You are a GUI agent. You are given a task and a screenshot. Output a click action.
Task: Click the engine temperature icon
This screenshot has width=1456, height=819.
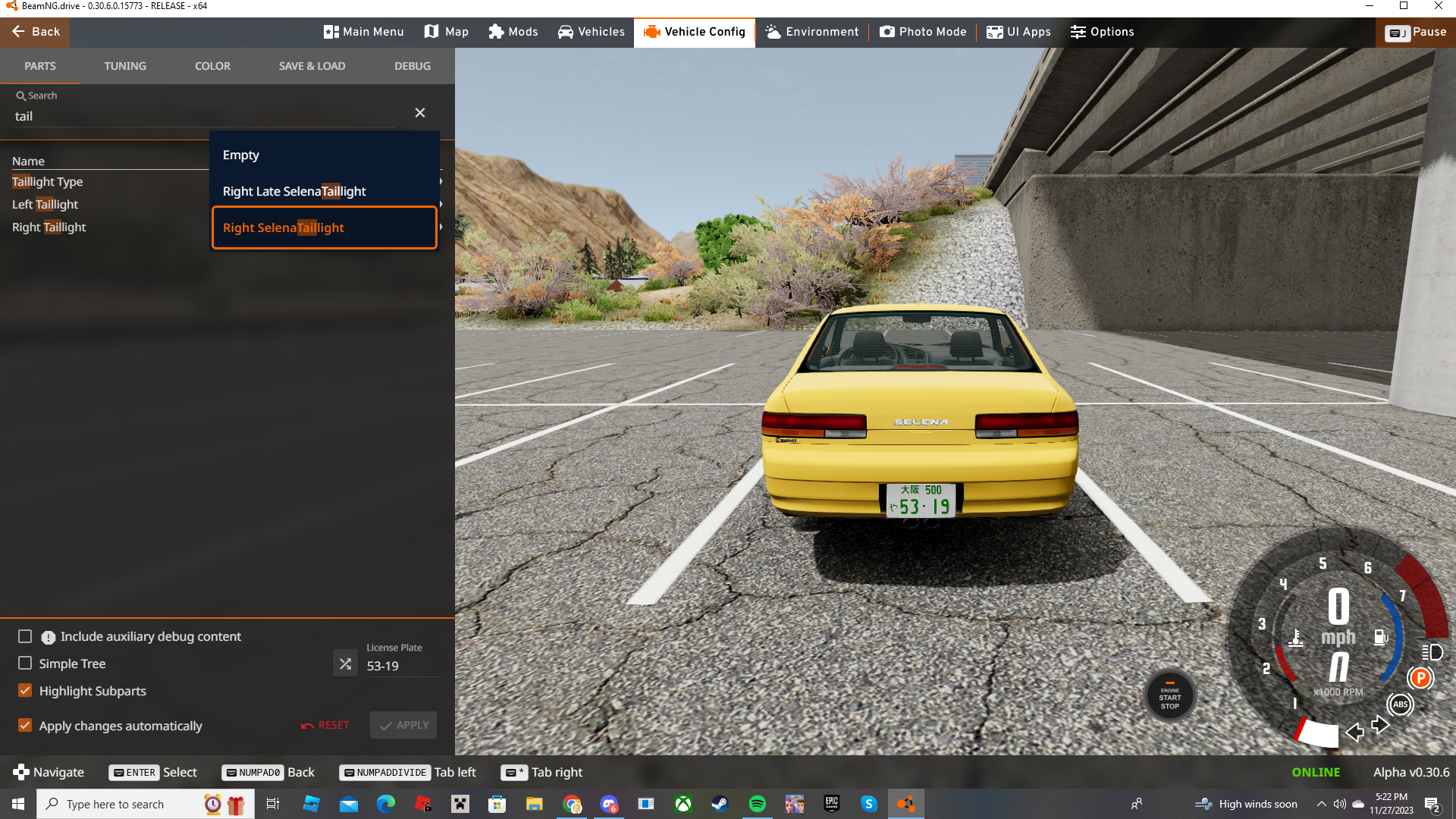coord(1296,638)
